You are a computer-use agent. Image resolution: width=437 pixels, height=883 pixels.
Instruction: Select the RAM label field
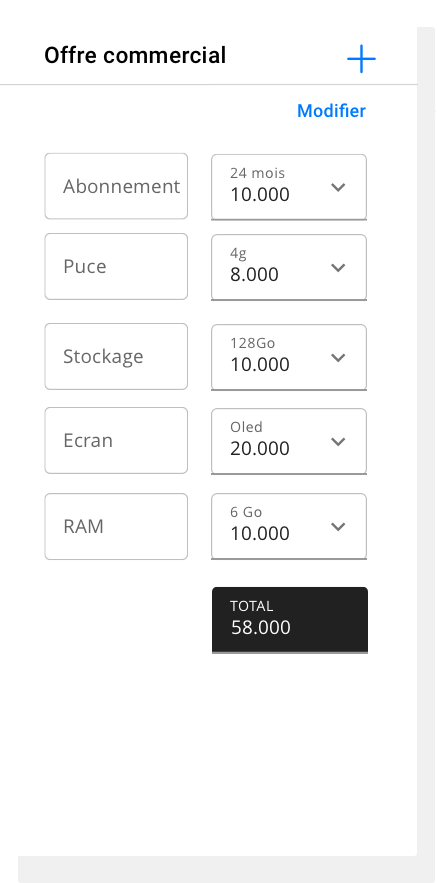(116, 527)
